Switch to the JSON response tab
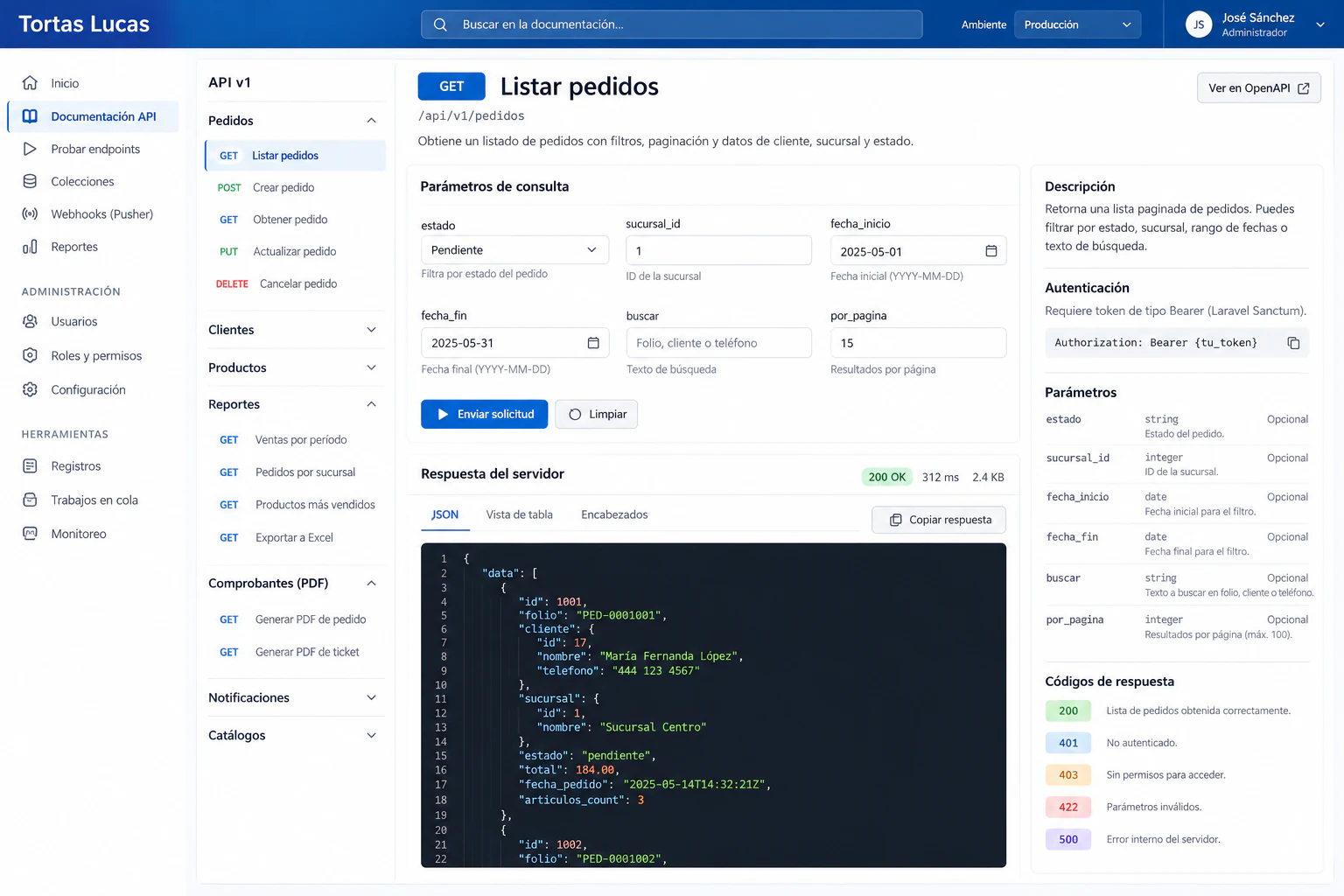Image resolution: width=1344 pixels, height=896 pixels. pyautogui.click(x=444, y=514)
